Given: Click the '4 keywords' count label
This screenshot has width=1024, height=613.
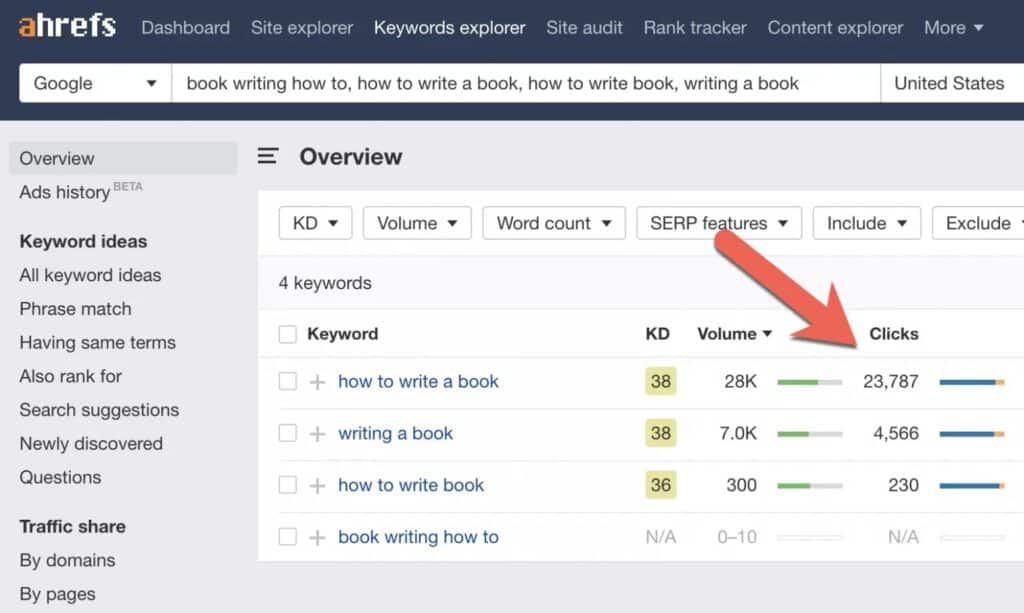Looking at the screenshot, I should (325, 283).
